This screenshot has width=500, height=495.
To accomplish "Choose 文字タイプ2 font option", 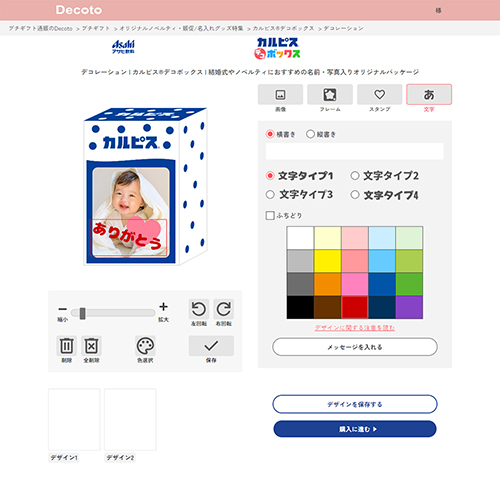I will (355, 175).
